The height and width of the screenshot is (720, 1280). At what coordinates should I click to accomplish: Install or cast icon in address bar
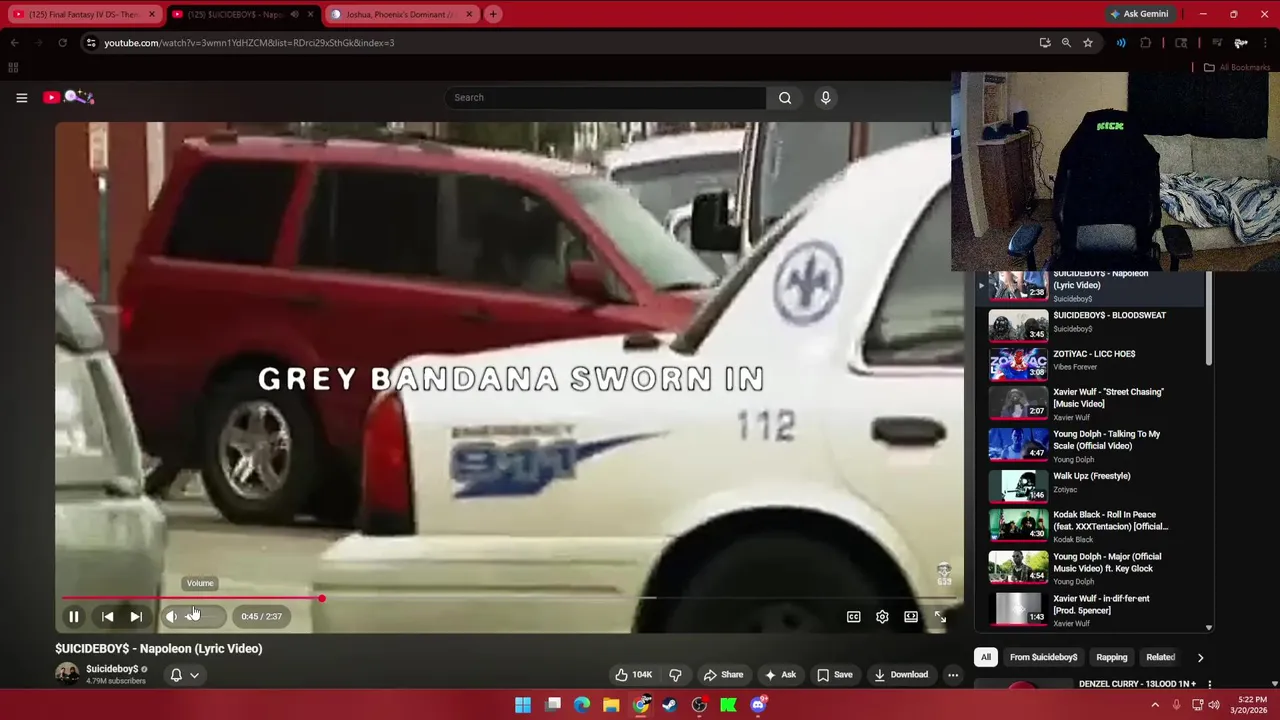click(1045, 43)
